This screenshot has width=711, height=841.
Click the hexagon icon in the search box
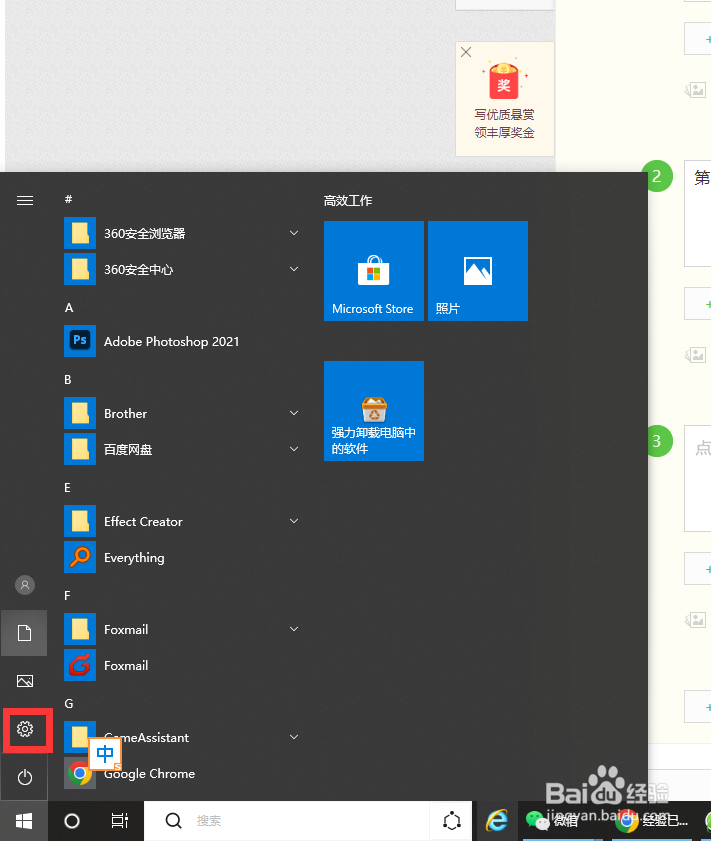451,821
